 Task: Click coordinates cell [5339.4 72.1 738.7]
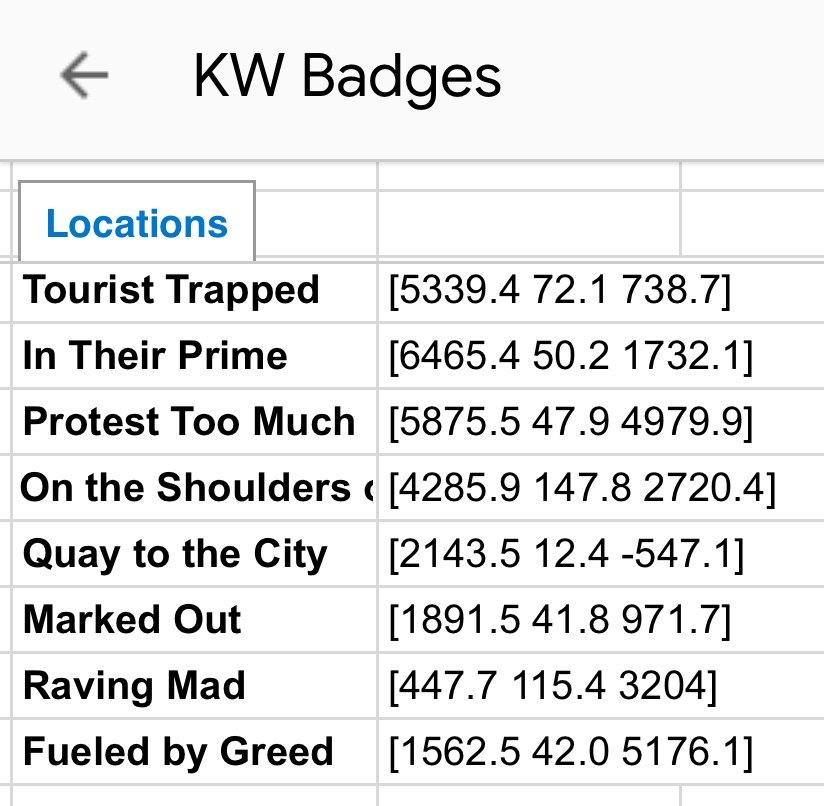click(601, 290)
